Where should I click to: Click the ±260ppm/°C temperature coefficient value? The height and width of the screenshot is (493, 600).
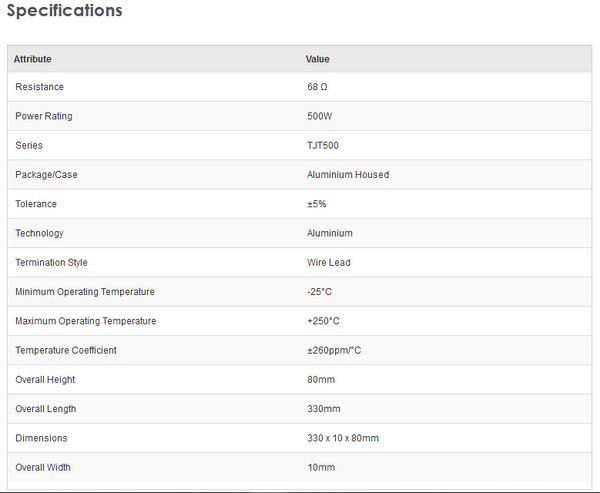point(336,350)
